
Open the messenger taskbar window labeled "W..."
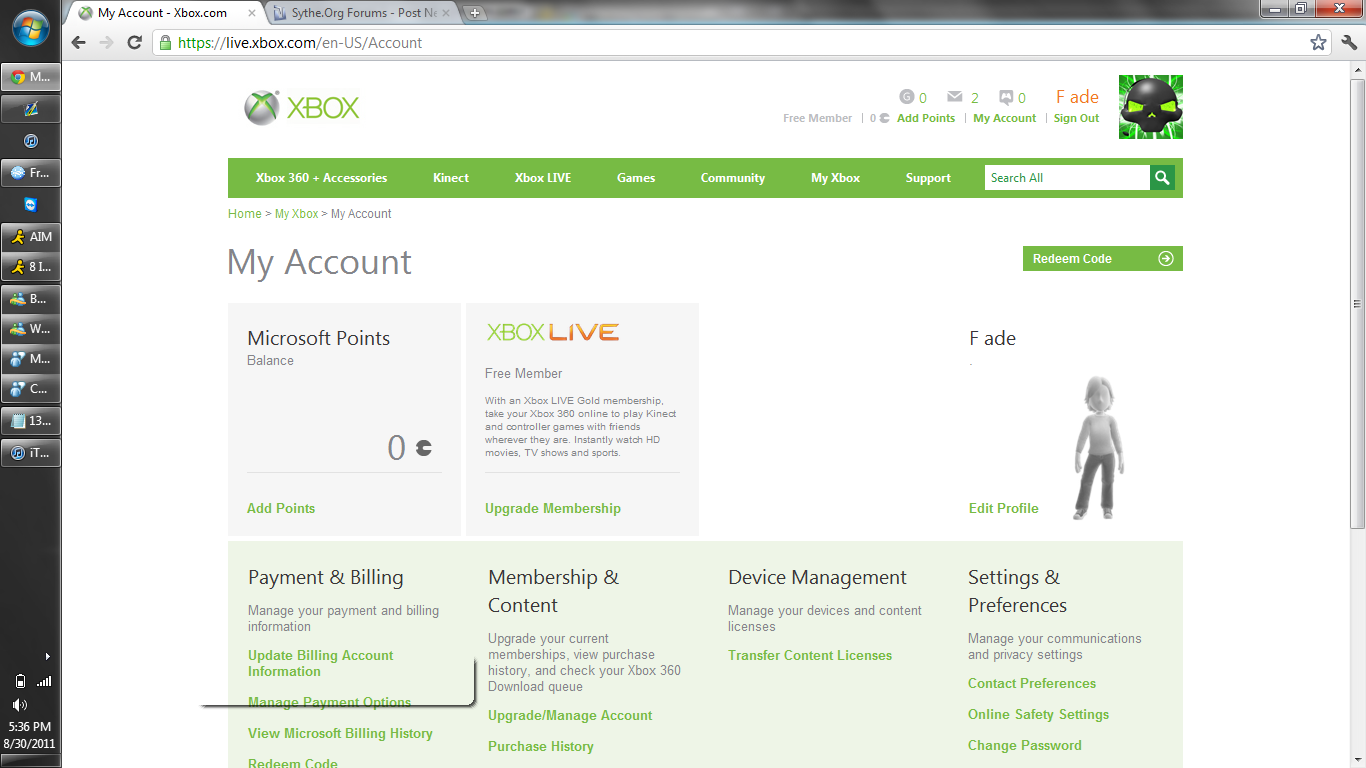(30, 329)
